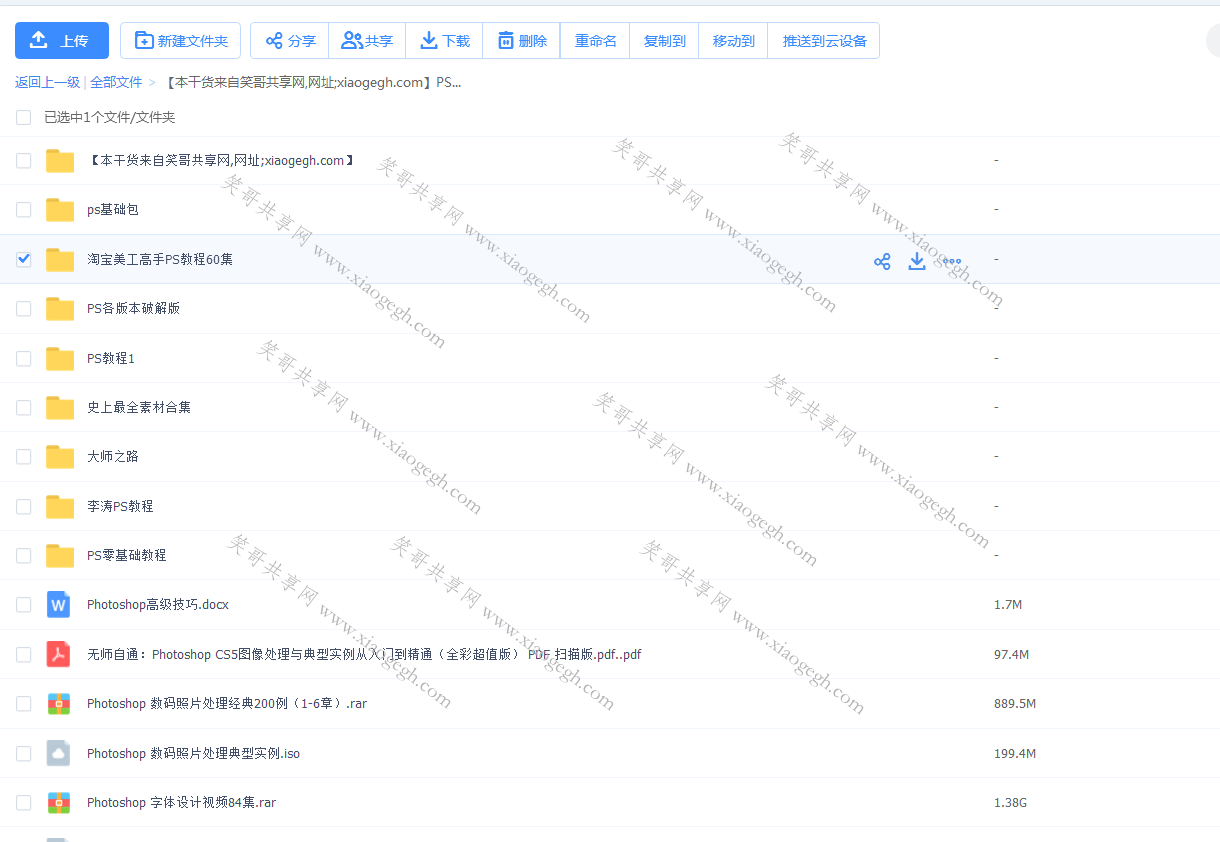1220x842 pixels.
Task: Check the box for 无师自通 PDF file
Action: (24, 654)
